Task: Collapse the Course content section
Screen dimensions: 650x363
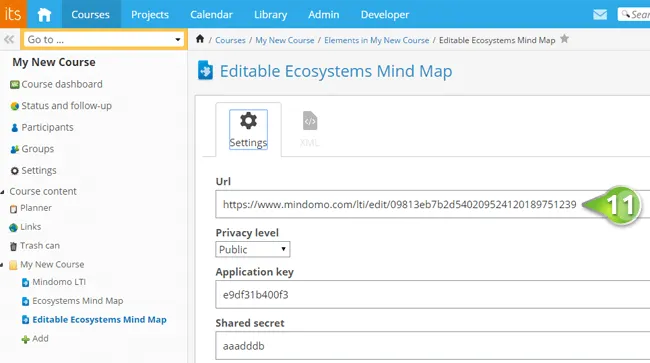Action: point(2,192)
